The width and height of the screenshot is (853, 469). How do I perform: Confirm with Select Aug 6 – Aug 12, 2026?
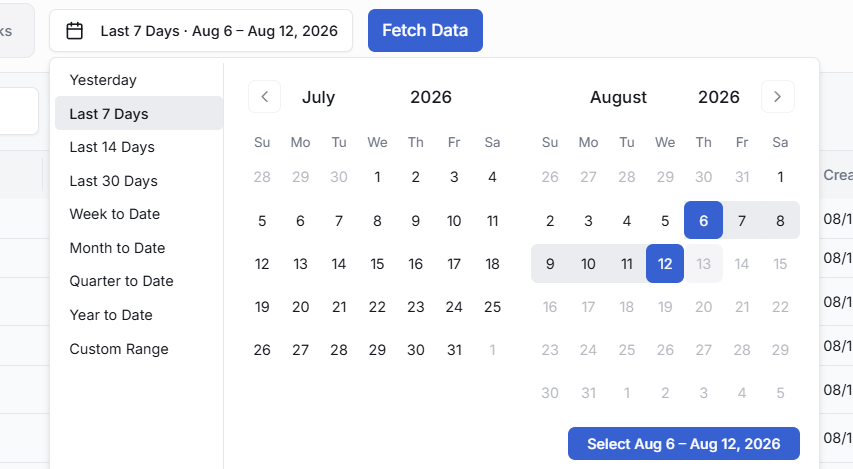click(684, 443)
